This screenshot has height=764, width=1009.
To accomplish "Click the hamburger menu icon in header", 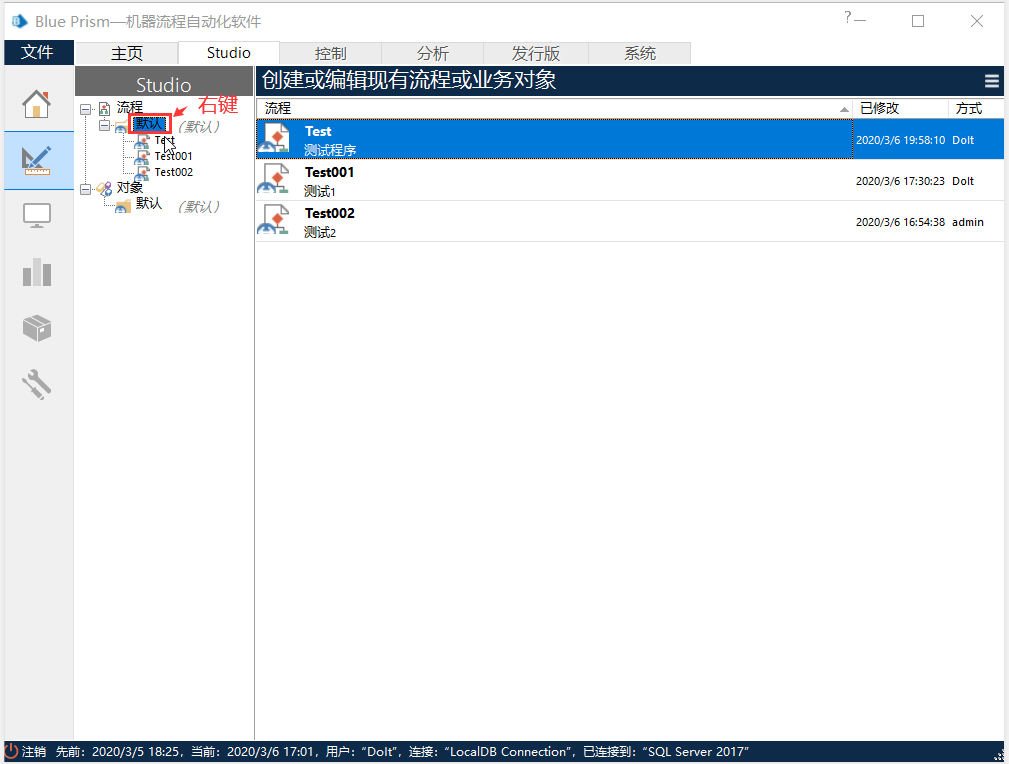I will click(x=992, y=81).
